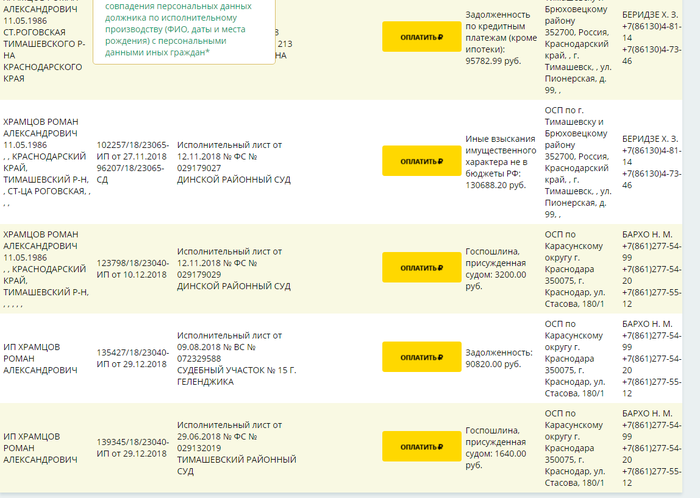Click ОСП по Карасунскому округу in the 90820.00 руб. row
This screenshot has width=700, height=498.
click(575, 358)
